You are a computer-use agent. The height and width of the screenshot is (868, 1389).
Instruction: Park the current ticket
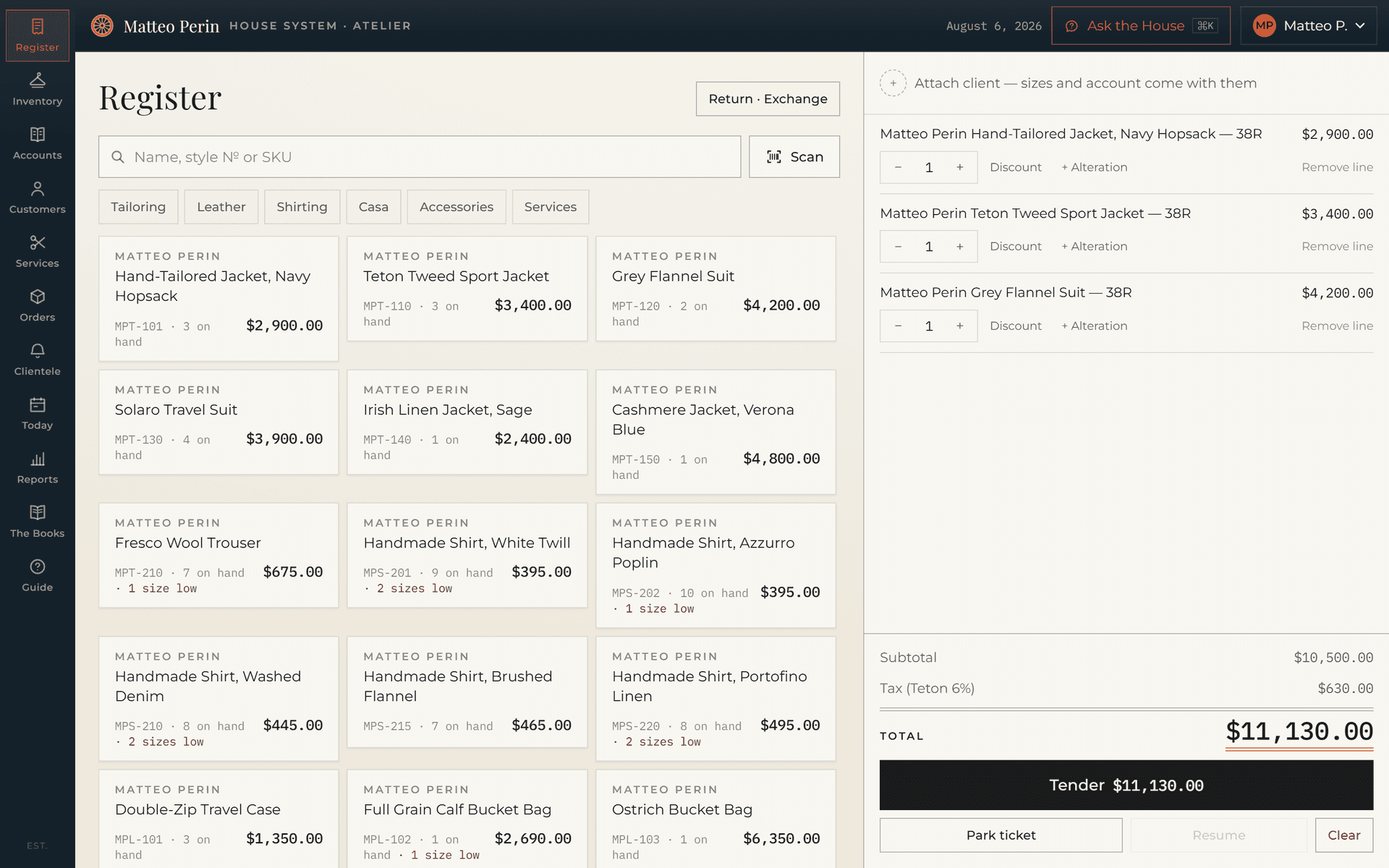(x=1001, y=835)
